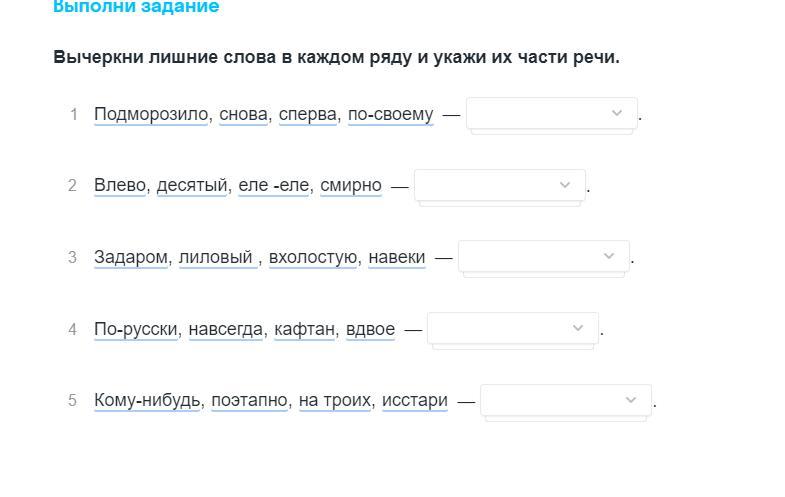
Task: Strike out the word «по-своему»
Action: click(391, 114)
